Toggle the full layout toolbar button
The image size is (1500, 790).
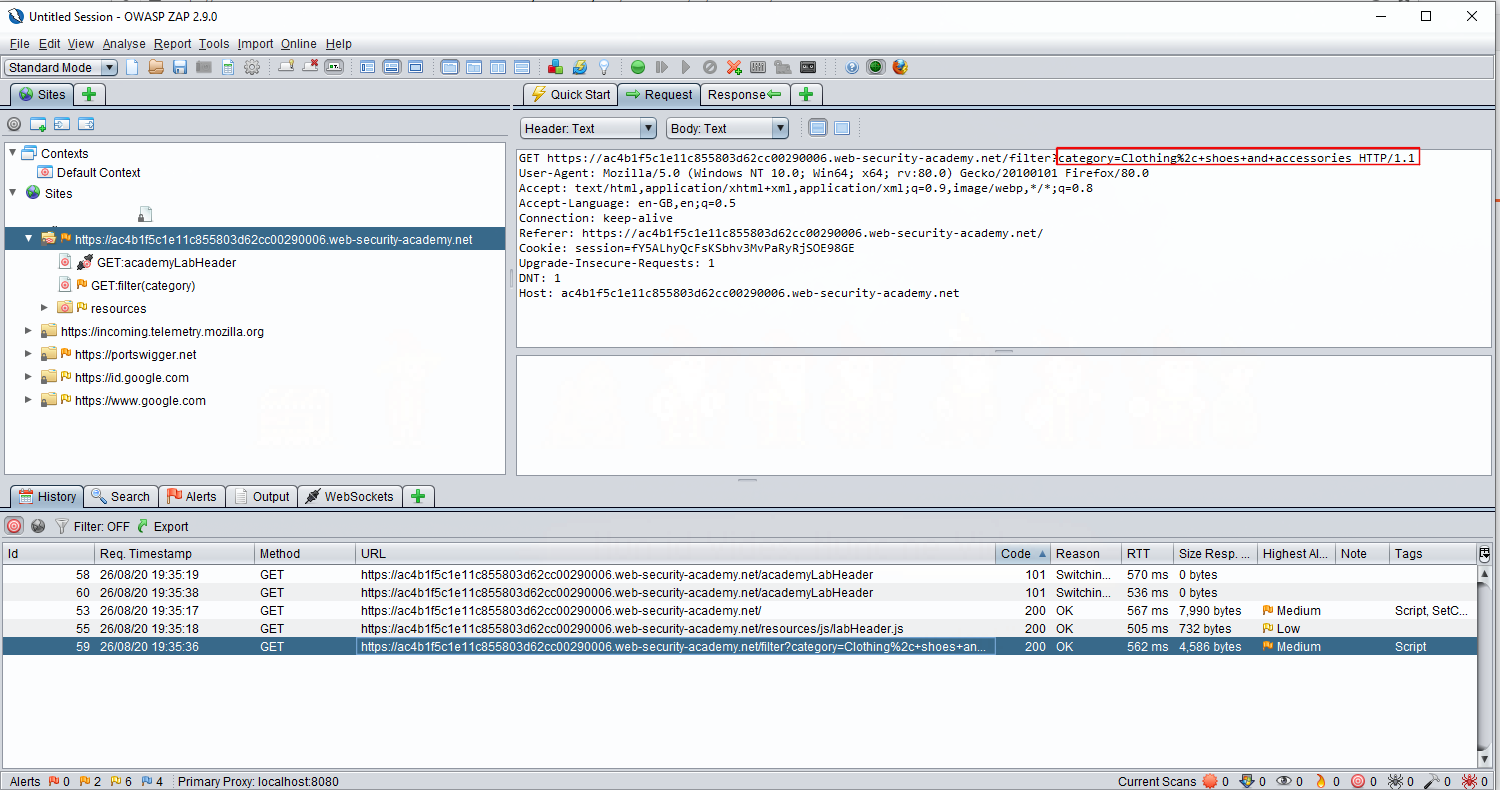pos(415,67)
